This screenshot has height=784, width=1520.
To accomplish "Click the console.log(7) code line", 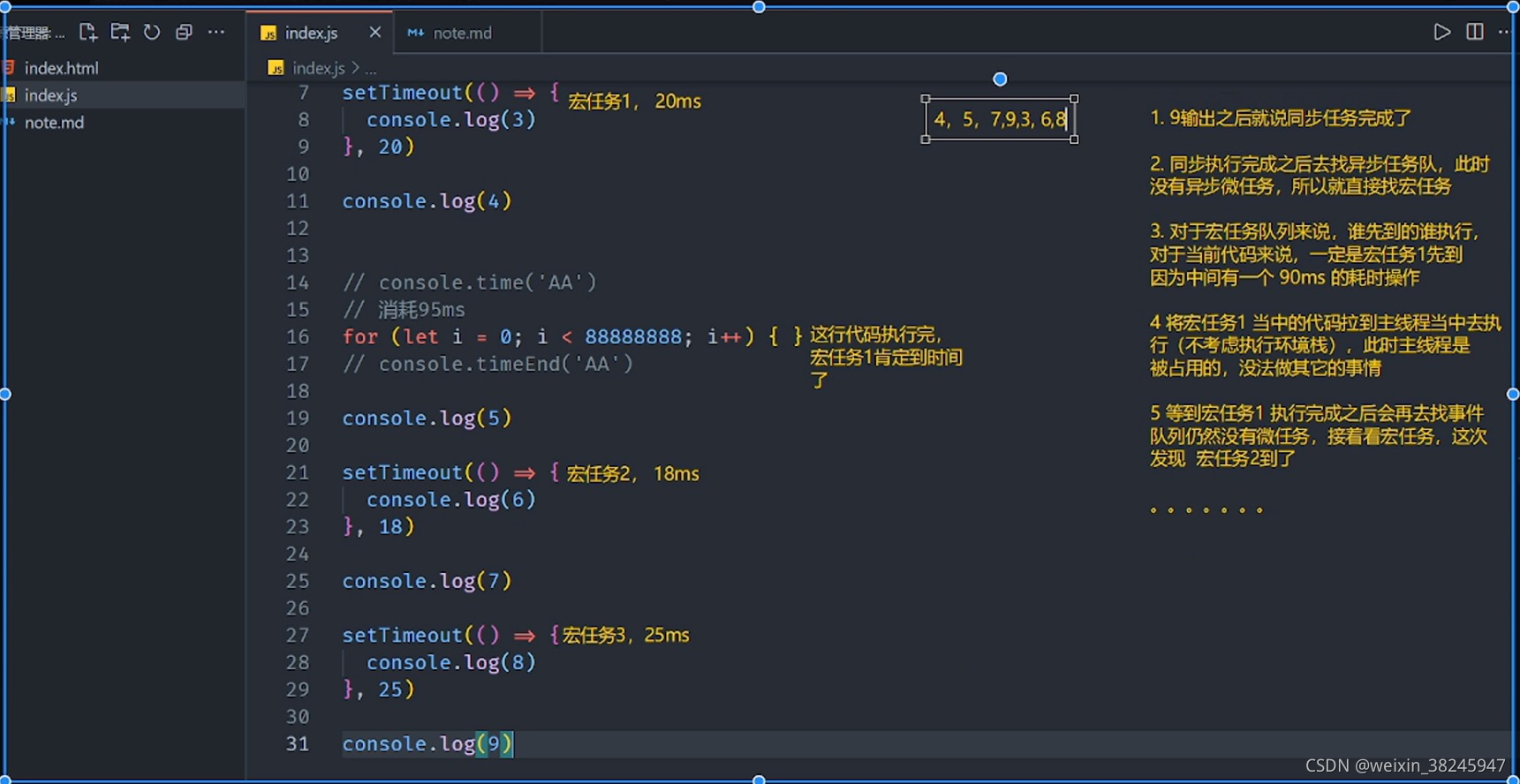I will coord(427,581).
